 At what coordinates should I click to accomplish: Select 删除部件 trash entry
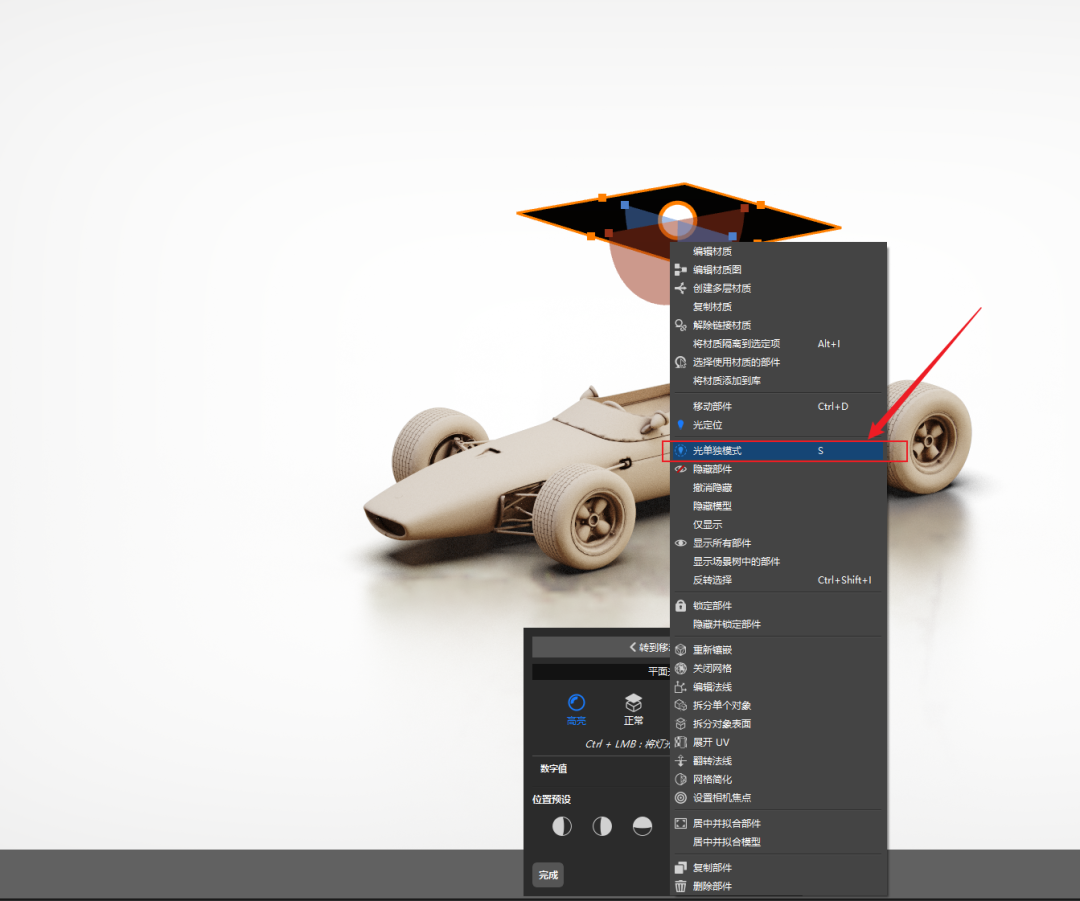pos(778,887)
